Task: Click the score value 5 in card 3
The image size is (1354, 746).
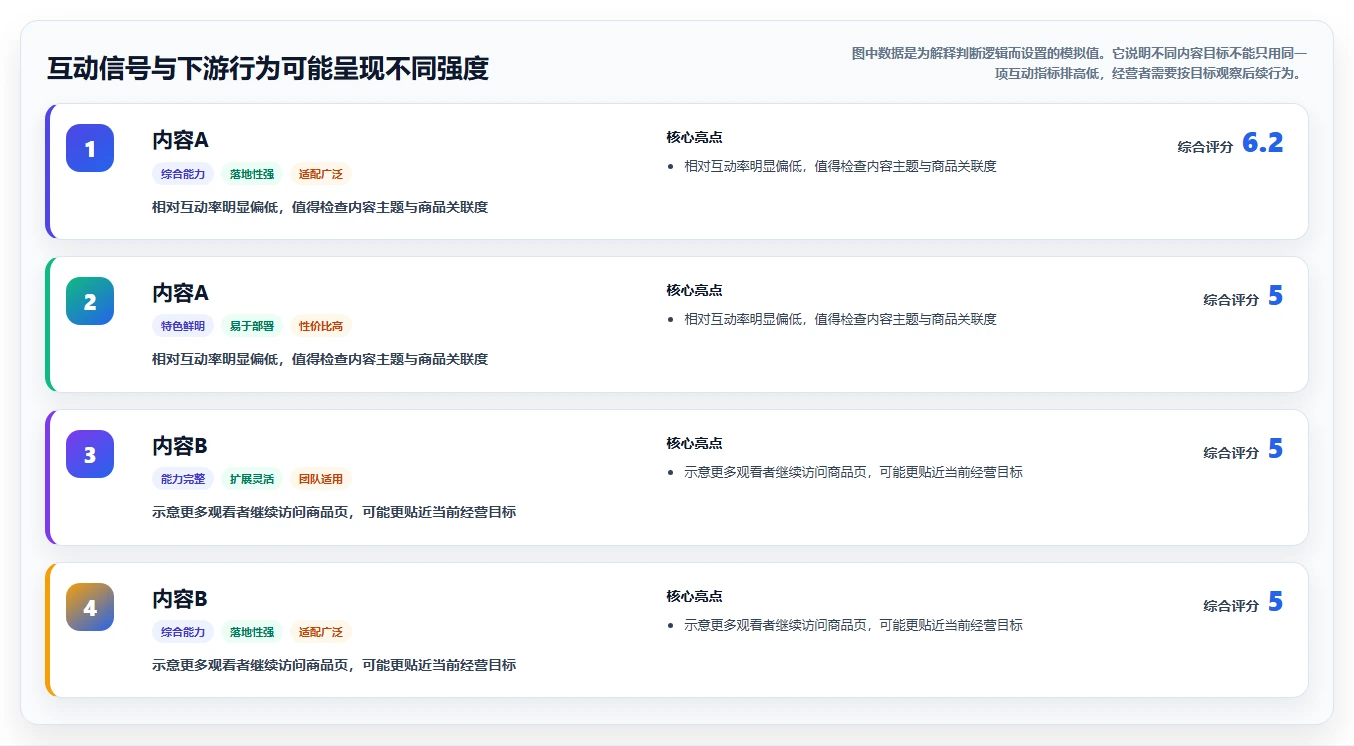Action: pos(1275,449)
